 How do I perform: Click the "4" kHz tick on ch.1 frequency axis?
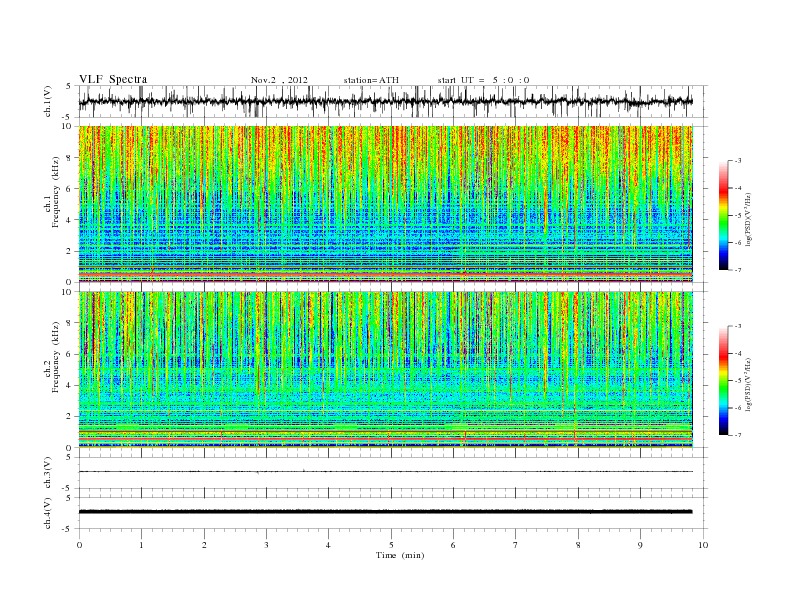coord(69,220)
